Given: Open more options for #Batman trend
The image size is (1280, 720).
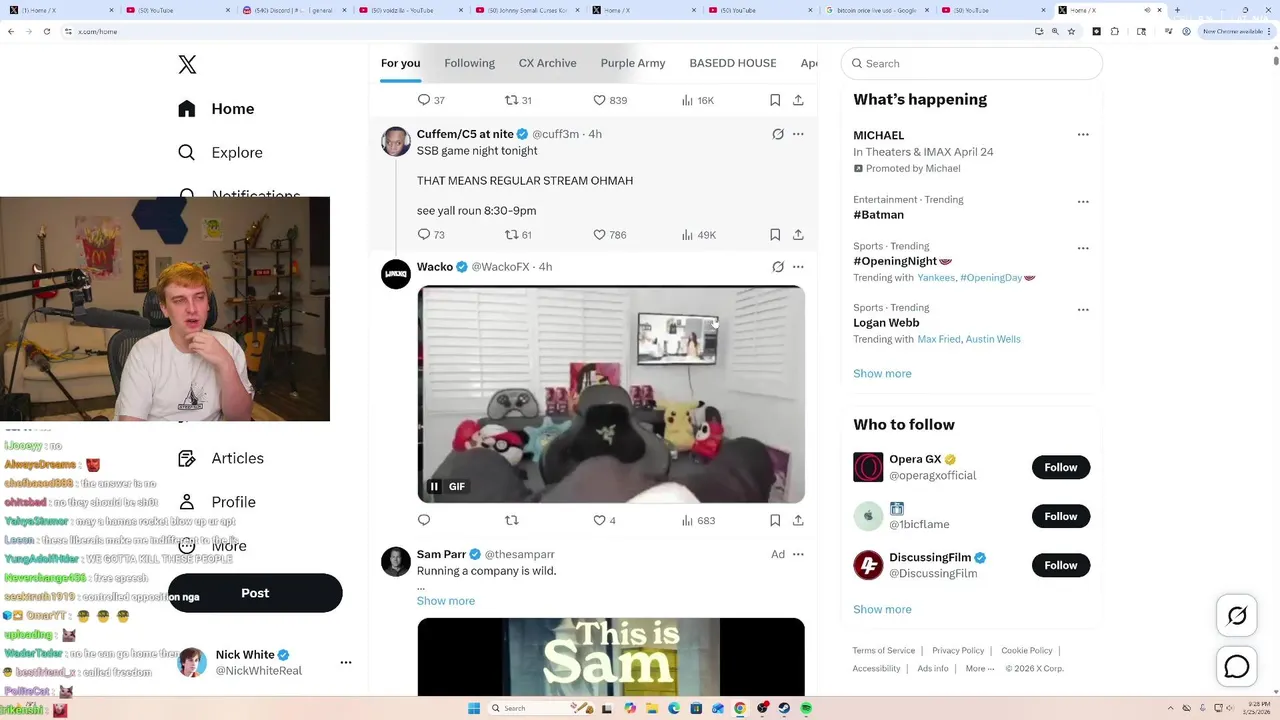Looking at the screenshot, I should [1083, 202].
